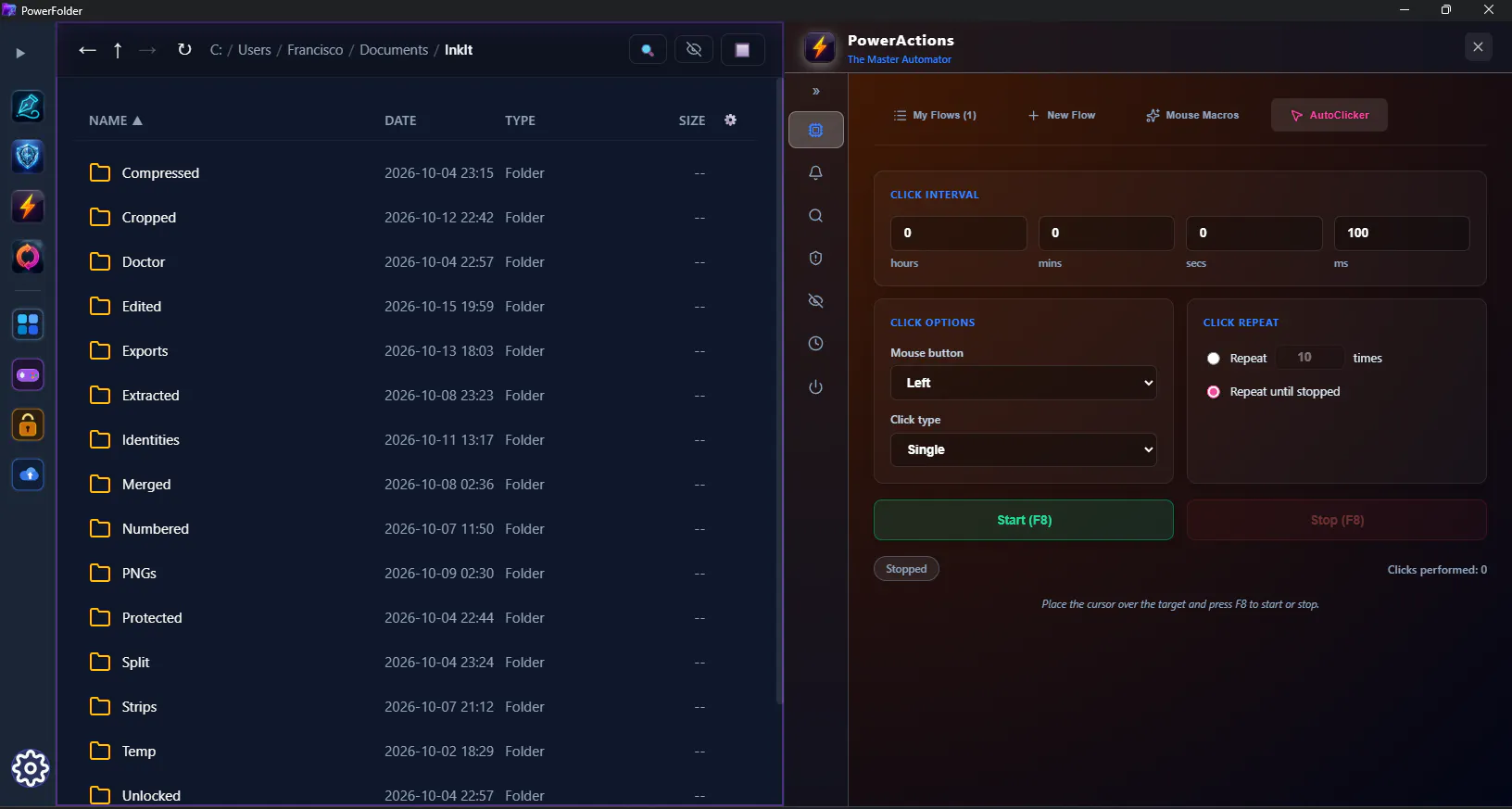Open the orange padlock app in the sidebar
This screenshot has height=809, width=1512.
(x=28, y=425)
